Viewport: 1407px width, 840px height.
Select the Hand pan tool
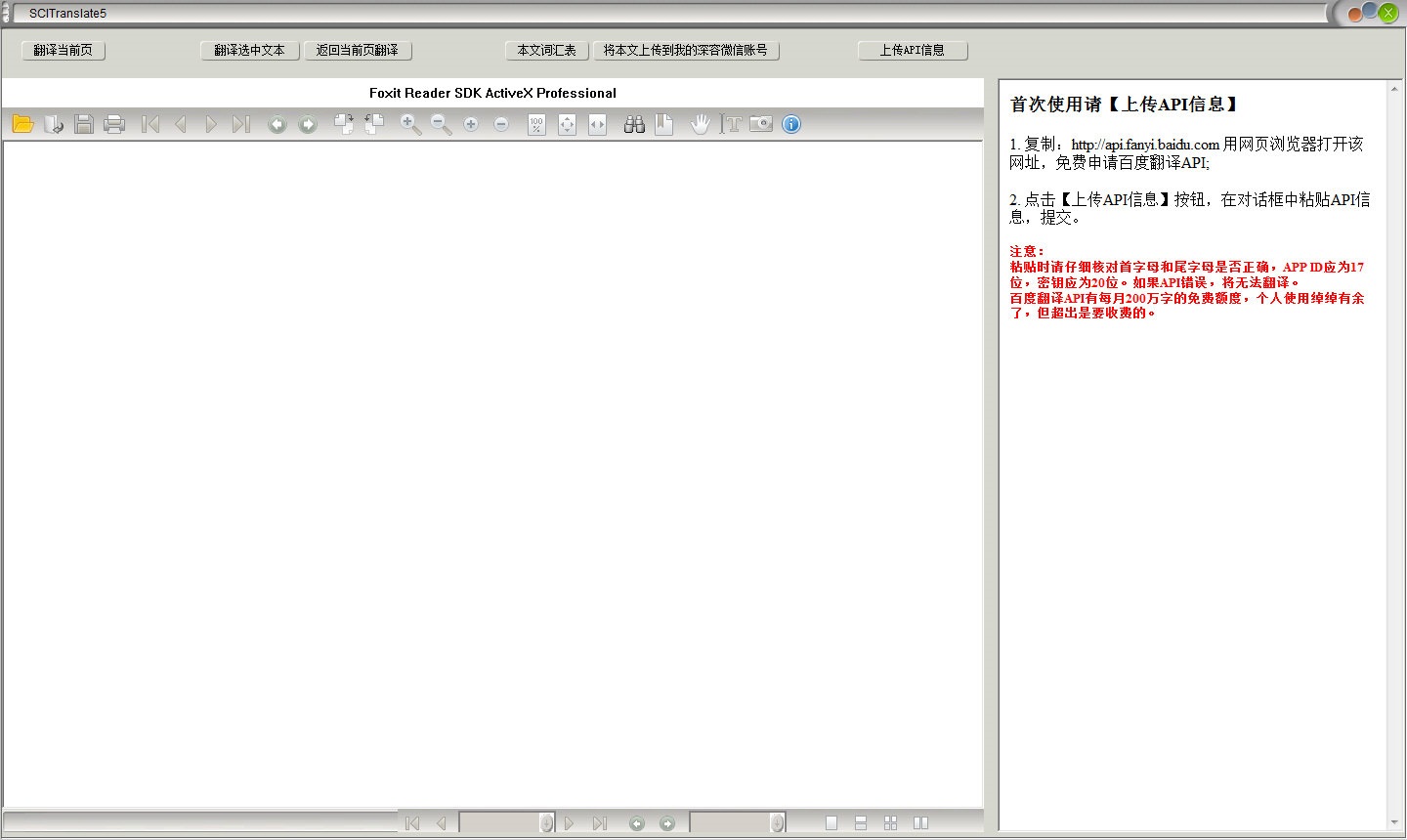click(x=700, y=124)
